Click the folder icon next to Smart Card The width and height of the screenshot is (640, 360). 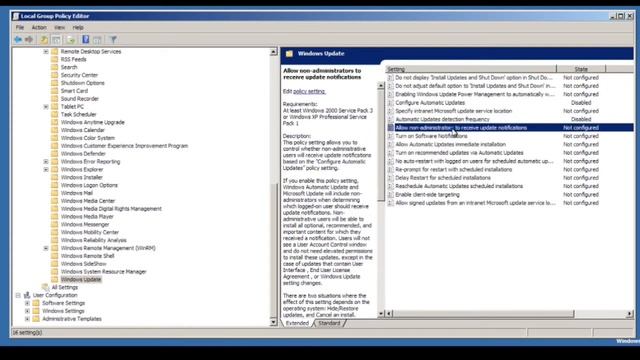[55, 91]
